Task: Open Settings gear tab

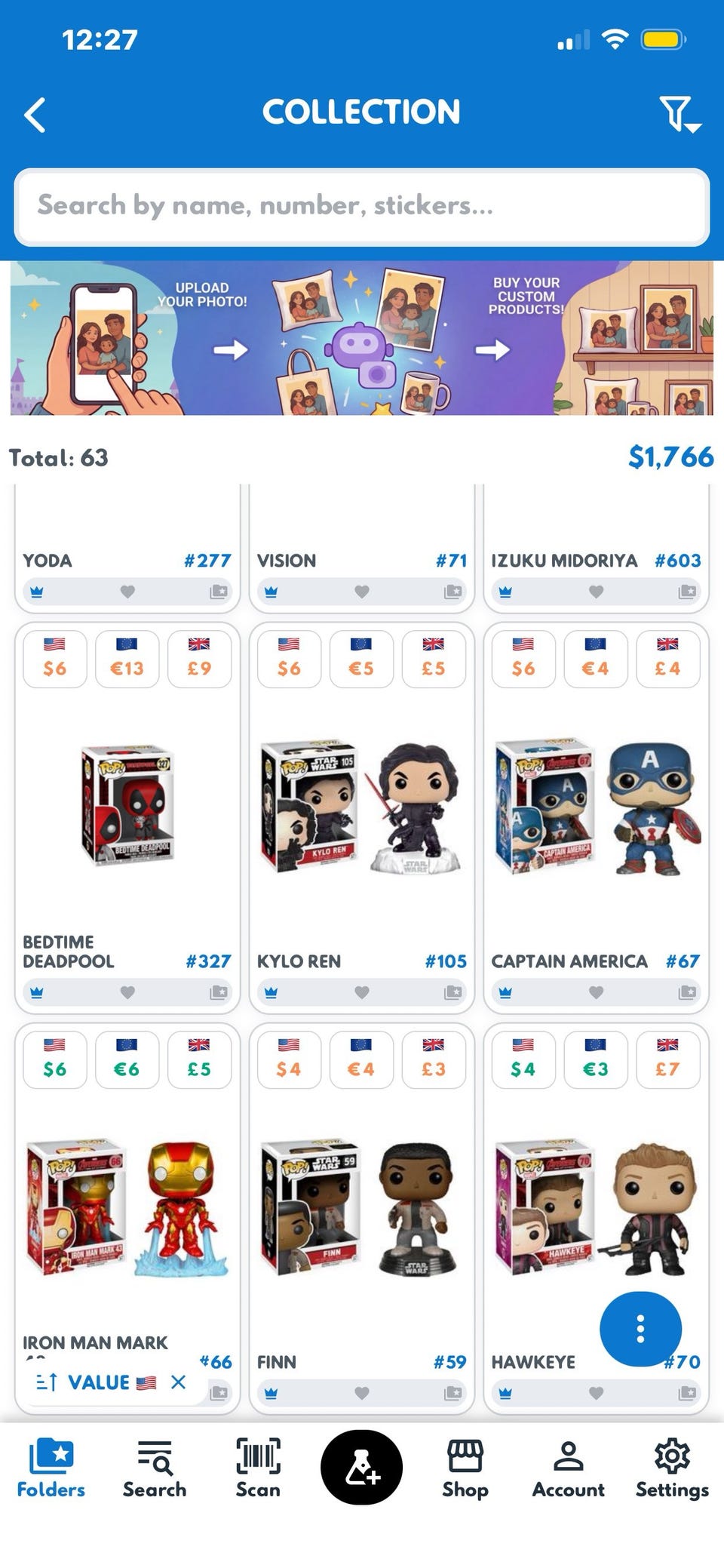Action: (x=672, y=1468)
